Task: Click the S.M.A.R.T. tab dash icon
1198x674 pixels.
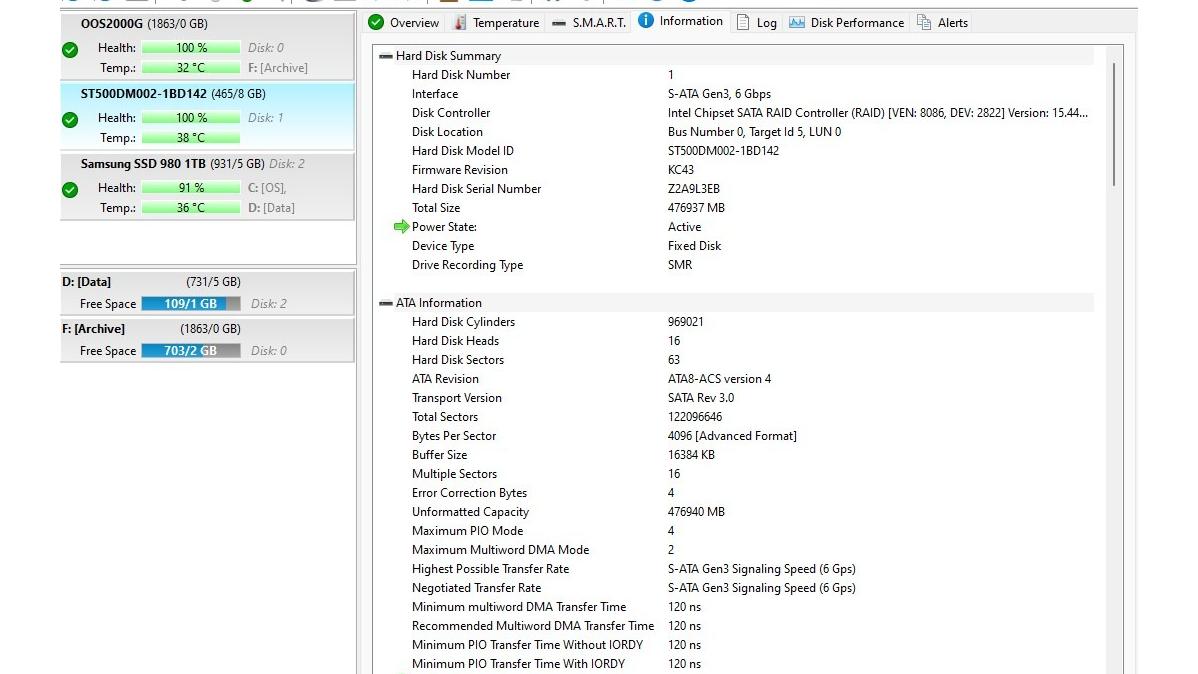Action: click(x=559, y=23)
